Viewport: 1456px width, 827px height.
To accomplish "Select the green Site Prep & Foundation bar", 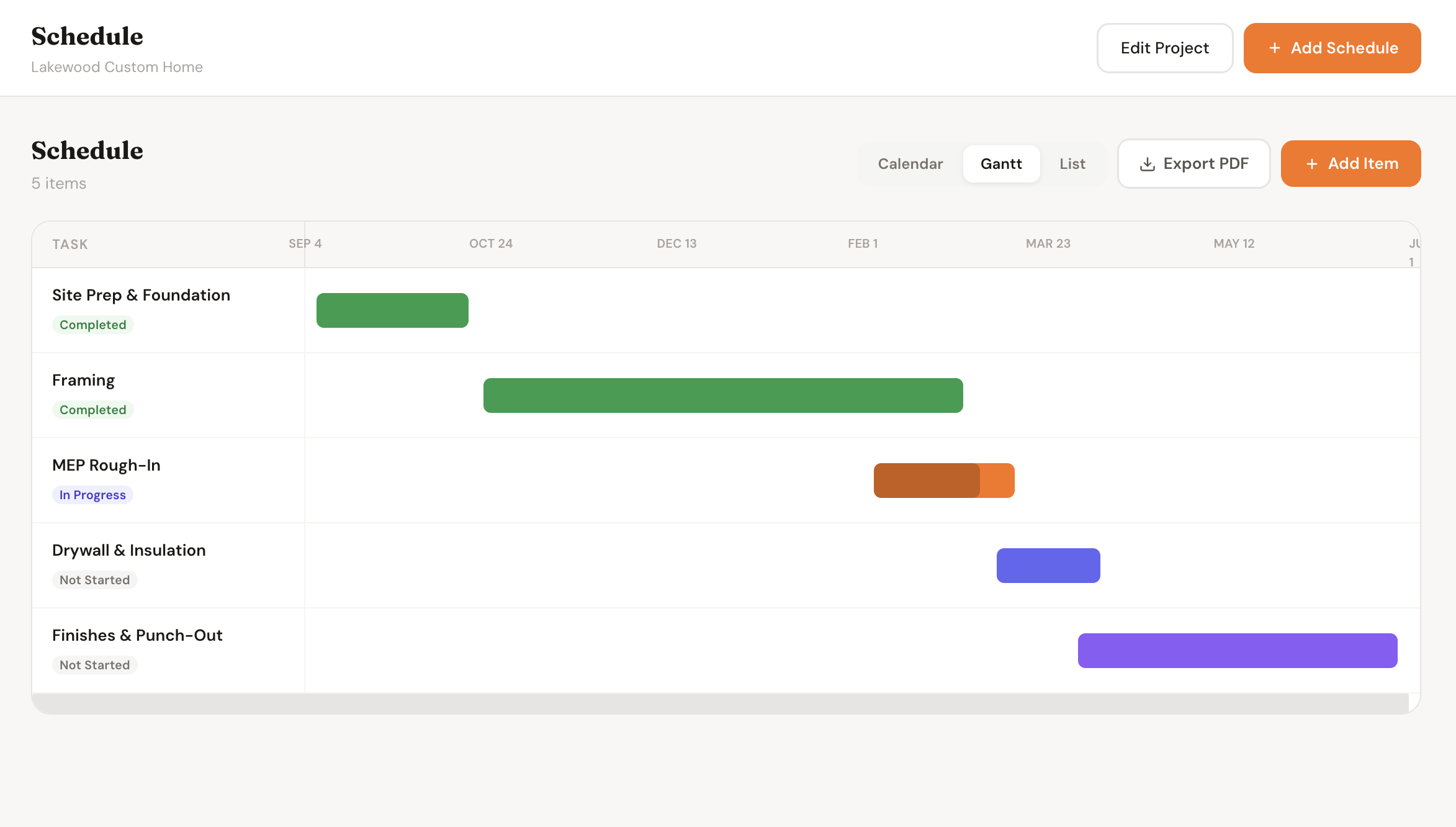I will pyautogui.click(x=392, y=309).
